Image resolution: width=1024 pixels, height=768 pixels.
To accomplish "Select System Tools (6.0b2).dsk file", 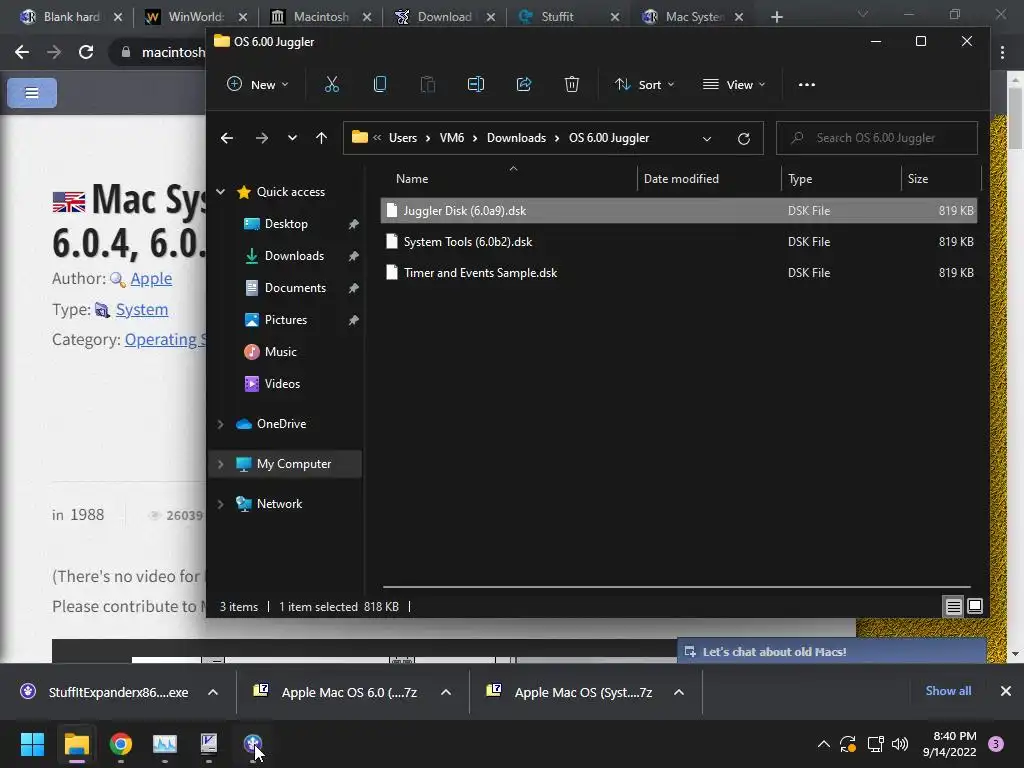I will (x=679, y=242).
